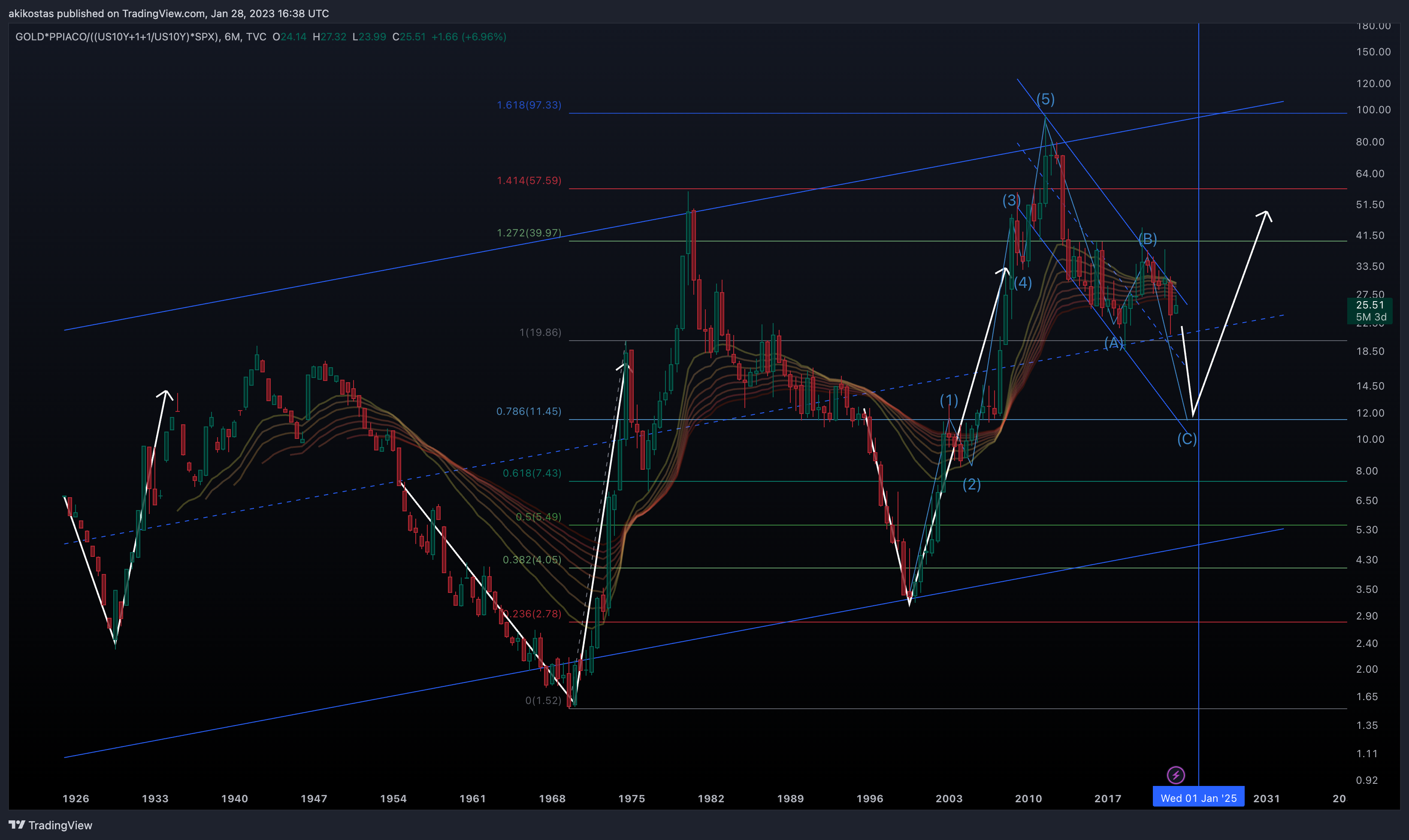Select the Fibonacci label 1(19.86)
The height and width of the screenshot is (840, 1409).
(540, 332)
